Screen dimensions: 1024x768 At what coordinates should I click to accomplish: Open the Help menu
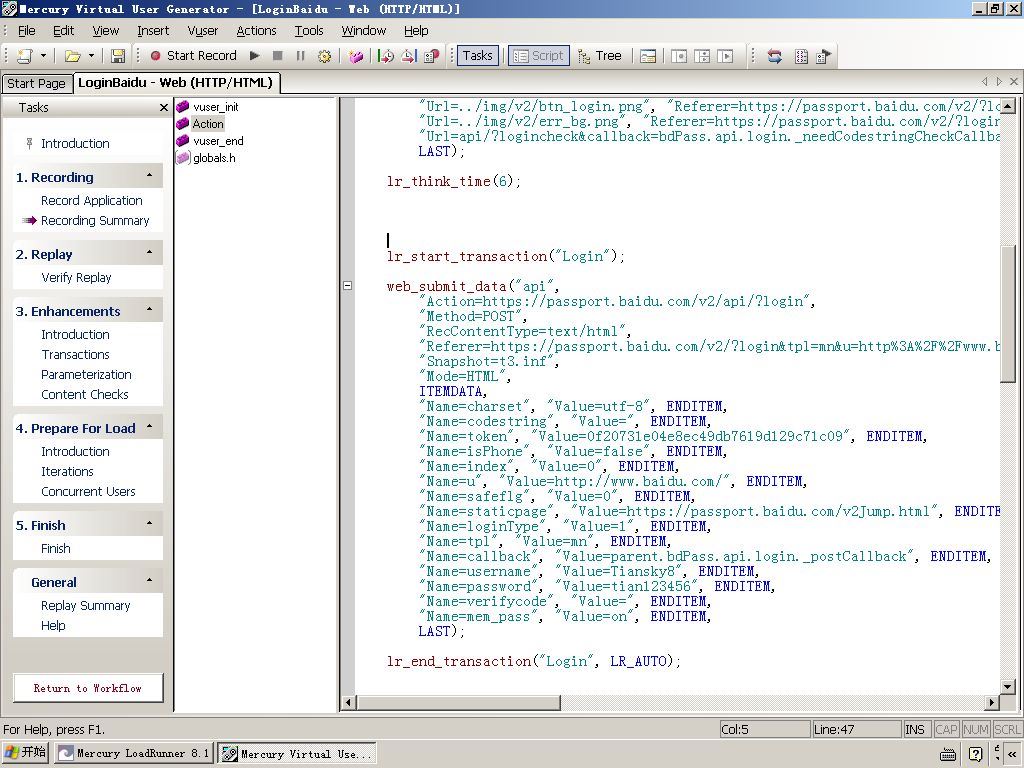(x=416, y=31)
